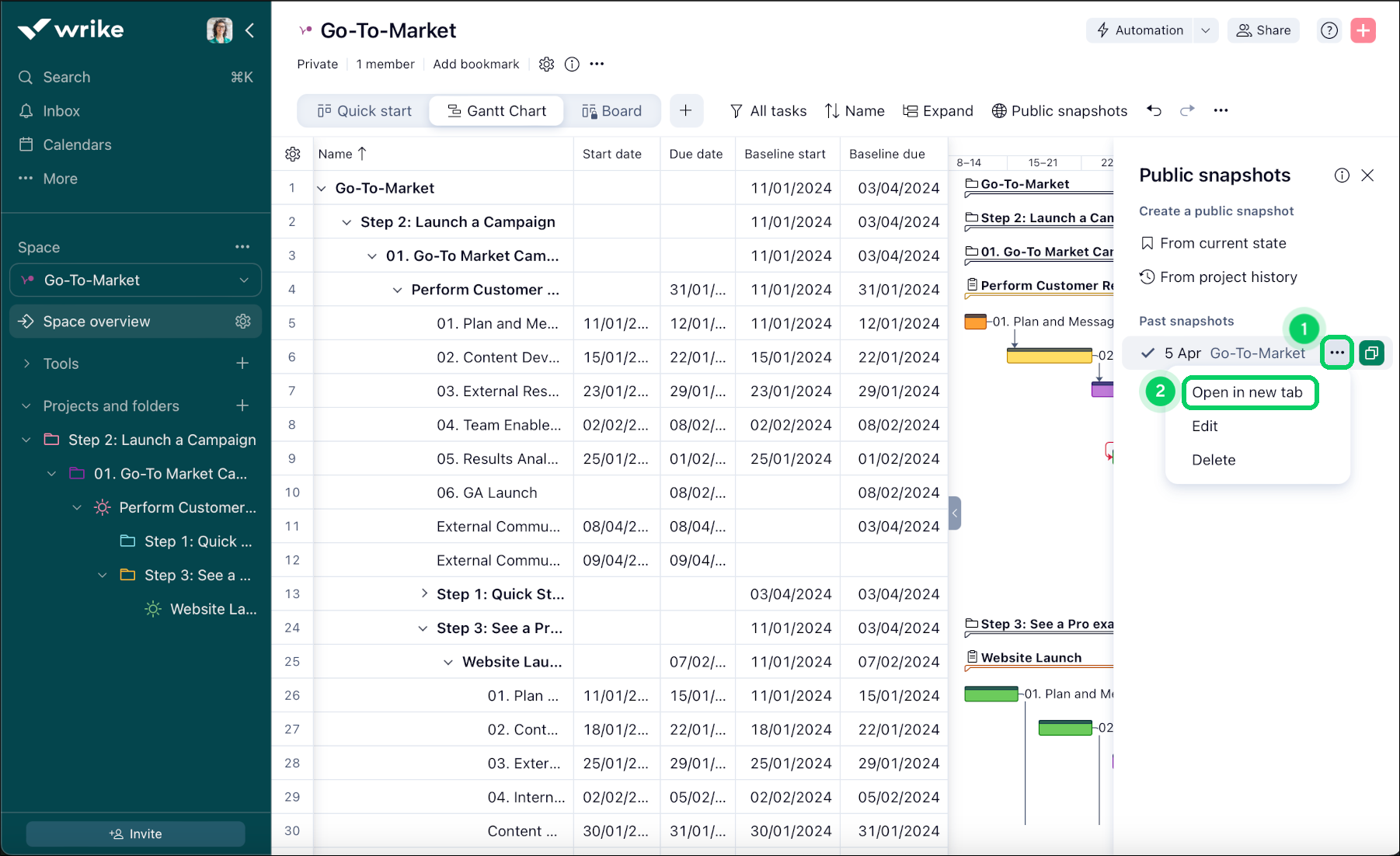
Task: Choose Open in new tab option
Action: (x=1248, y=392)
